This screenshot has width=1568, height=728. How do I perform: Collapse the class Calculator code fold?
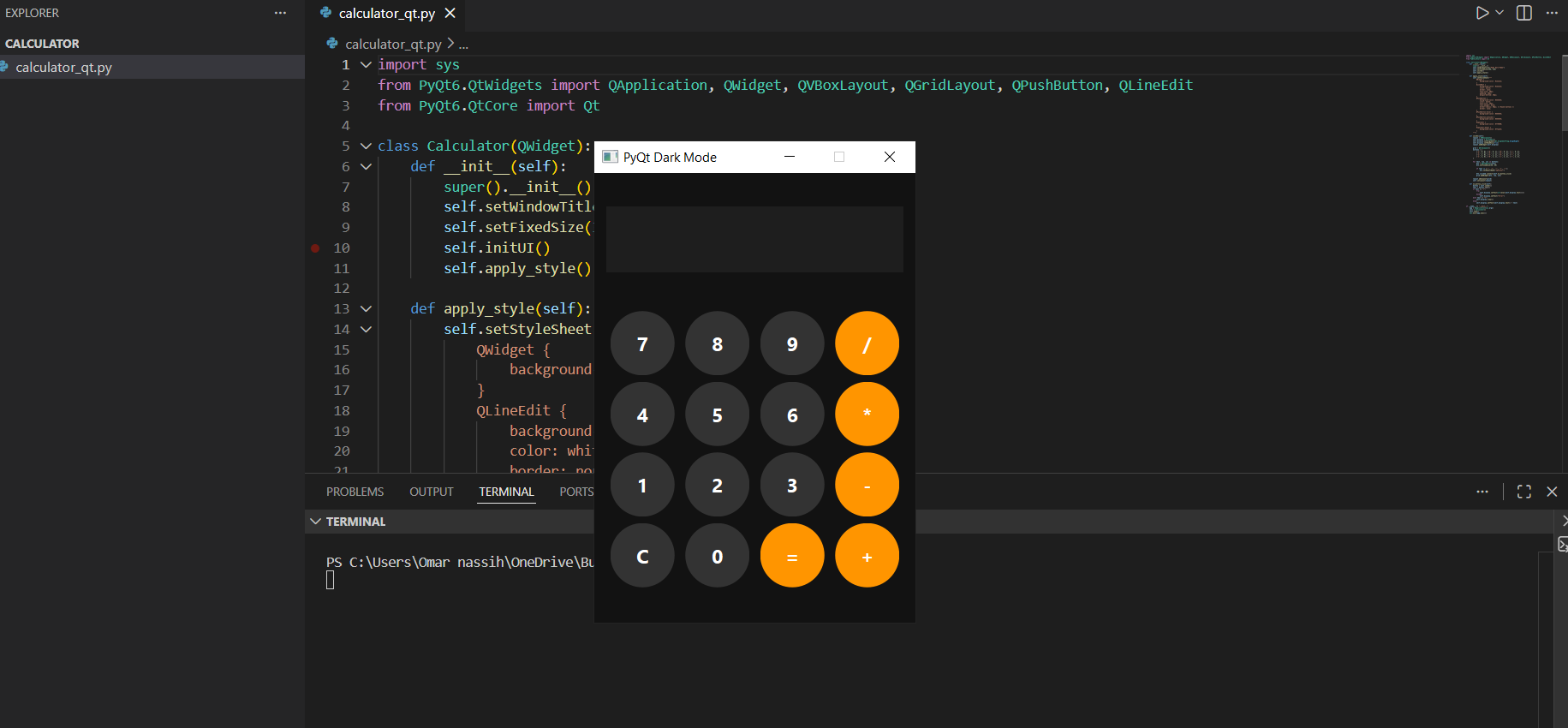(x=366, y=146)
